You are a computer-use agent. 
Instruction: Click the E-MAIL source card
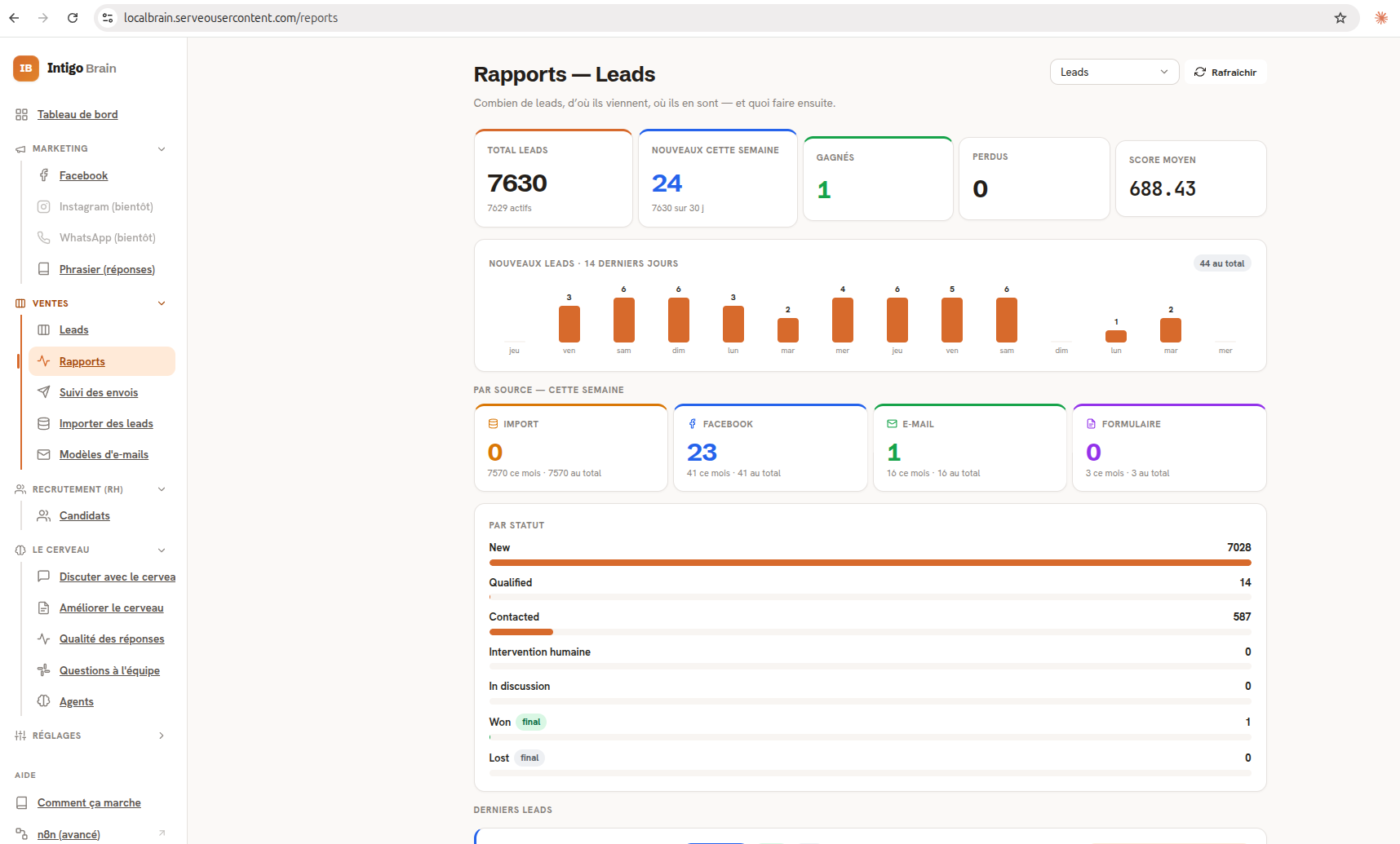(x=970, y=448)
